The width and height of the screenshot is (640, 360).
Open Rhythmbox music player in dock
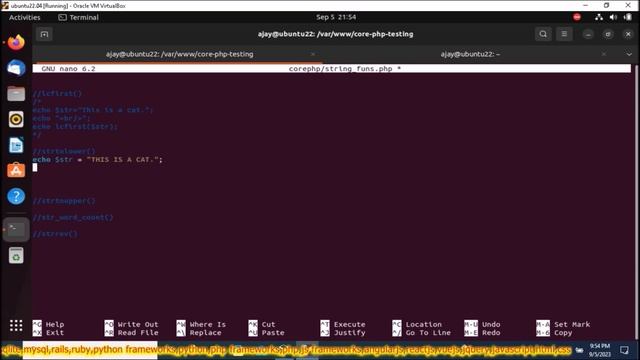16,119
